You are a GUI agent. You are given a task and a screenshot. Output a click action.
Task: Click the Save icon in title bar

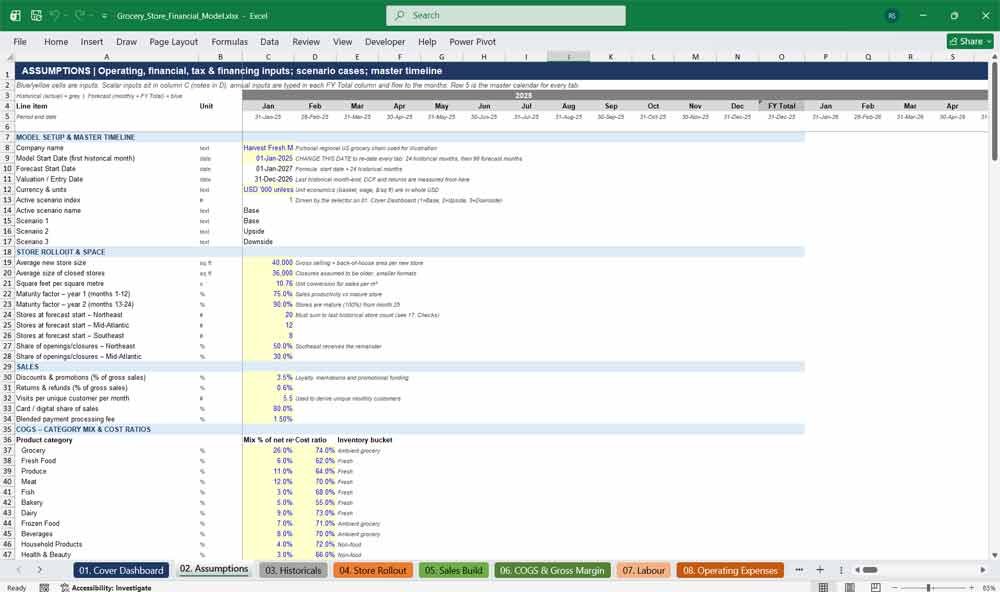click(36, 15)
